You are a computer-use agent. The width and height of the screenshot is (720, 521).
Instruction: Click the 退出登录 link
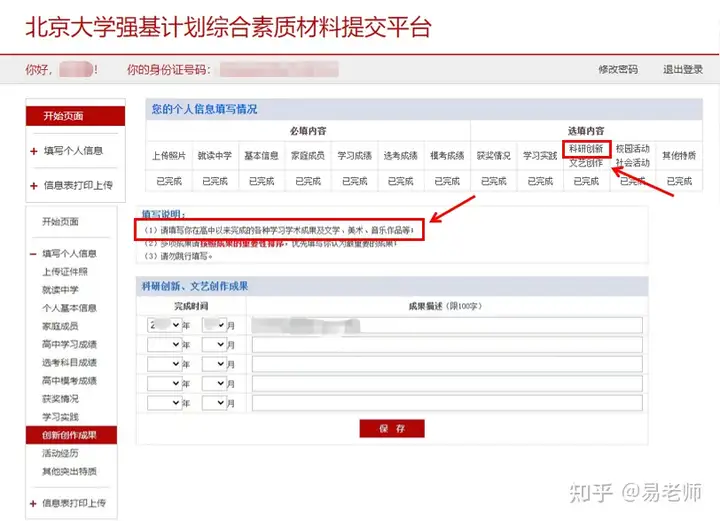[x=682, y=69]
